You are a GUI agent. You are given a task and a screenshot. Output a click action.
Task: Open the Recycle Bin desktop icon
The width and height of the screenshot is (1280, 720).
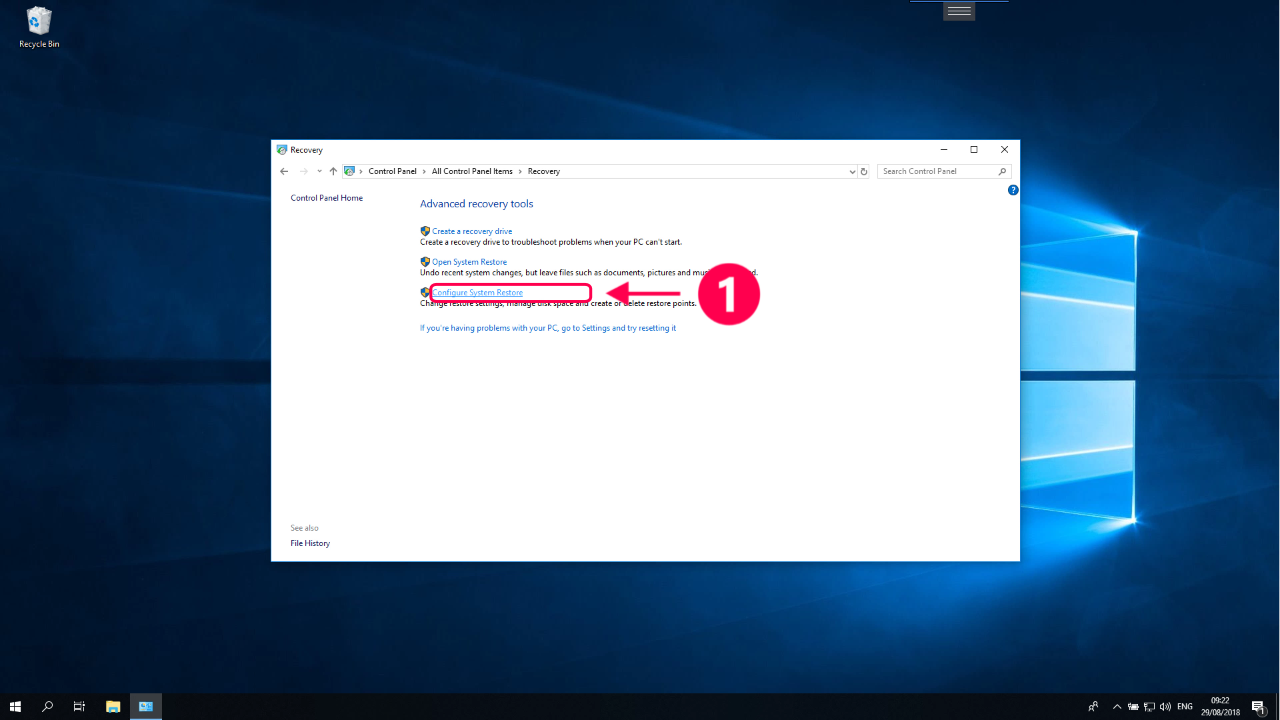(39, 28)
